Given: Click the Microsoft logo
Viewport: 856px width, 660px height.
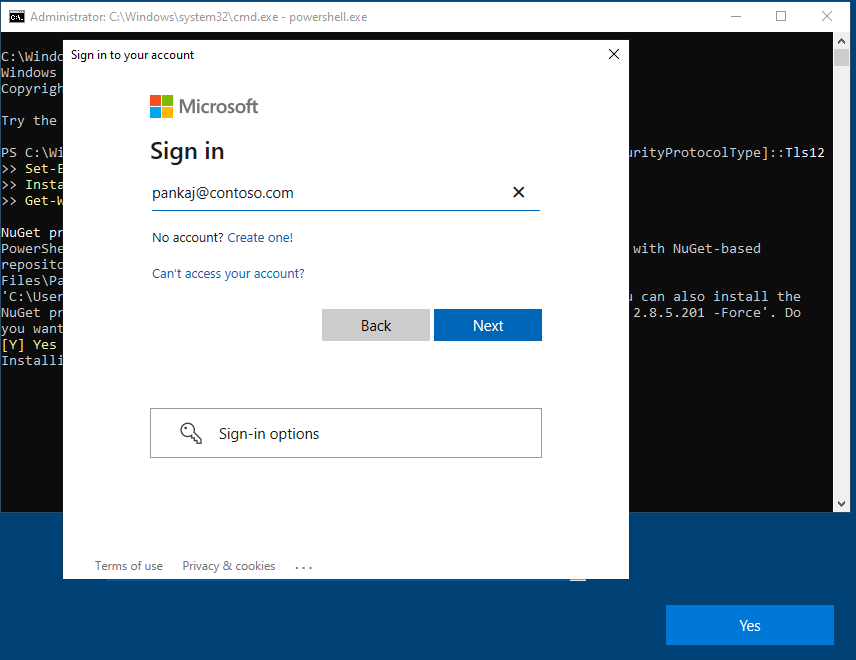Looking at the screenshot, I should coord(204,106).
